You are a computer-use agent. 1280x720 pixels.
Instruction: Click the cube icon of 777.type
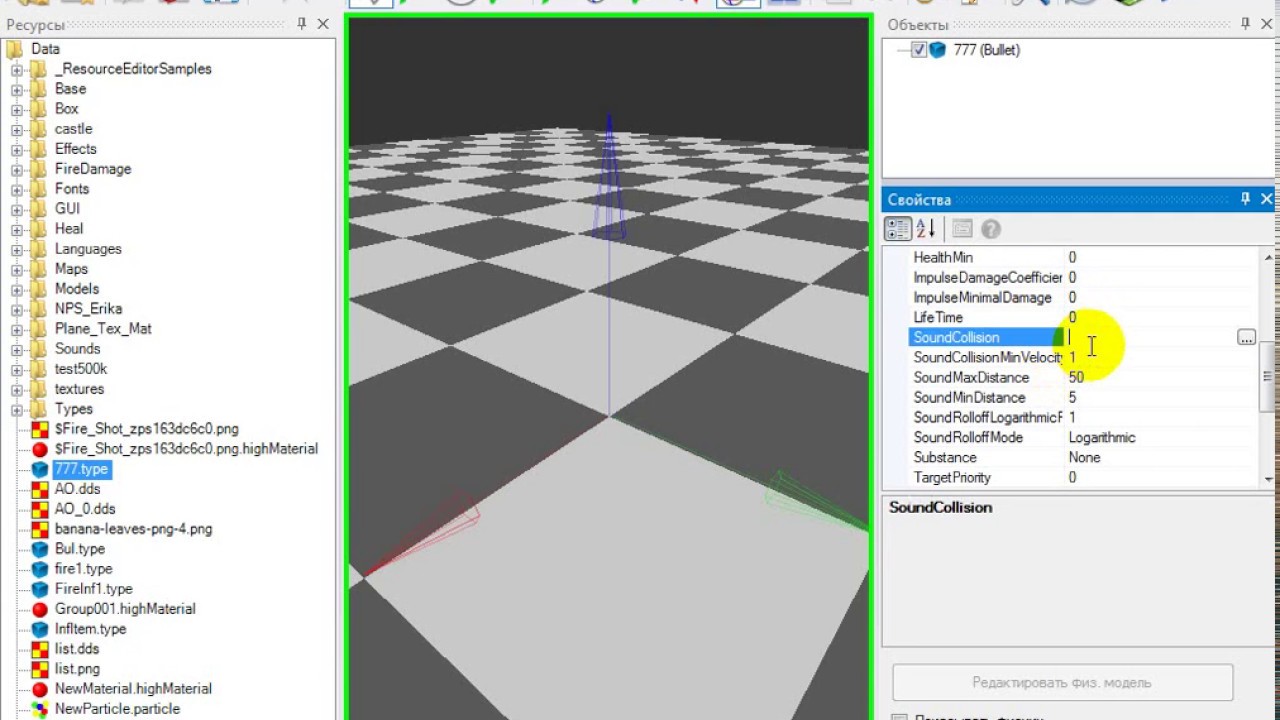[x=40, y=469]
